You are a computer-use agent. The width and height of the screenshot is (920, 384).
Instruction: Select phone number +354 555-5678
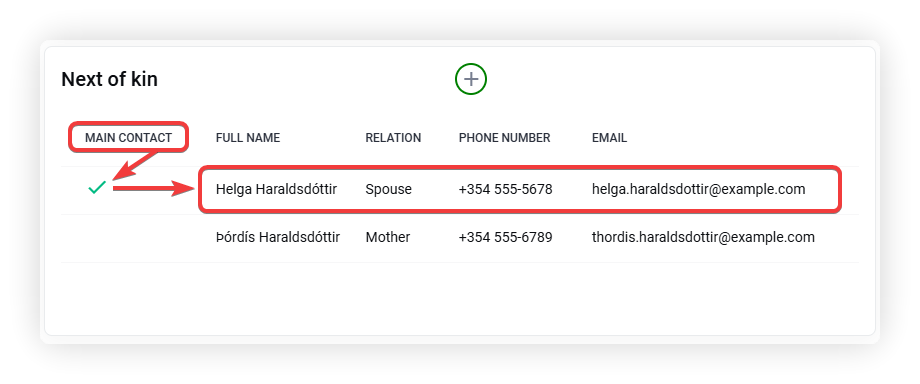[506, 190]
